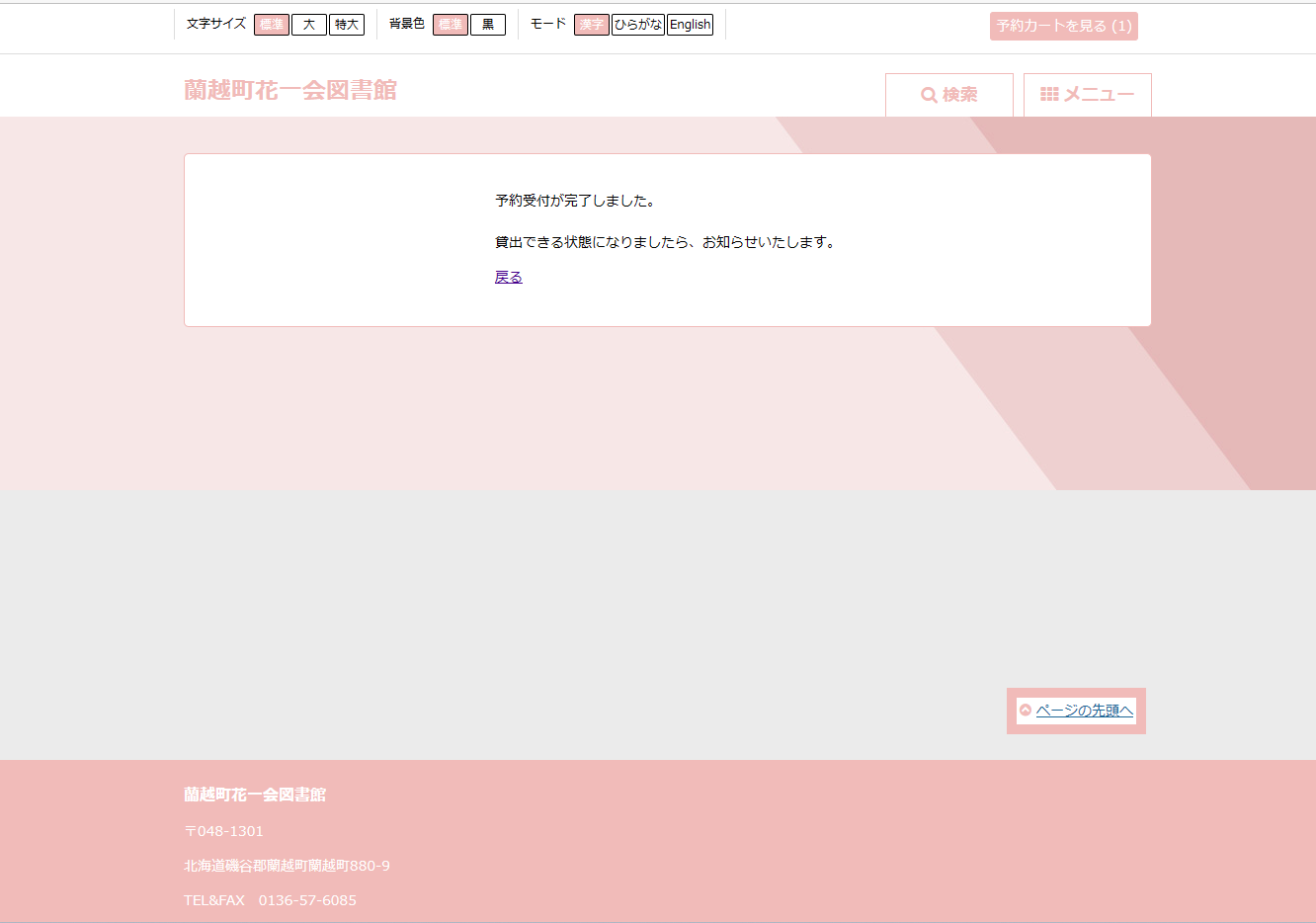Open 予約カートを見る (1) reservation cart
Screen dimensions: 1316x923
[x=1064, y=26]
